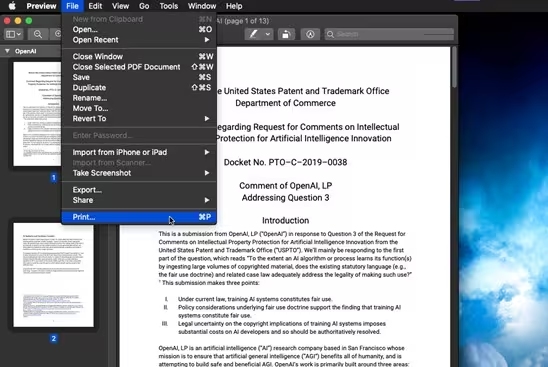Viewport: 548px width, 367px height.
Task: Select the page 2 thumbnail
Action: 53,275
